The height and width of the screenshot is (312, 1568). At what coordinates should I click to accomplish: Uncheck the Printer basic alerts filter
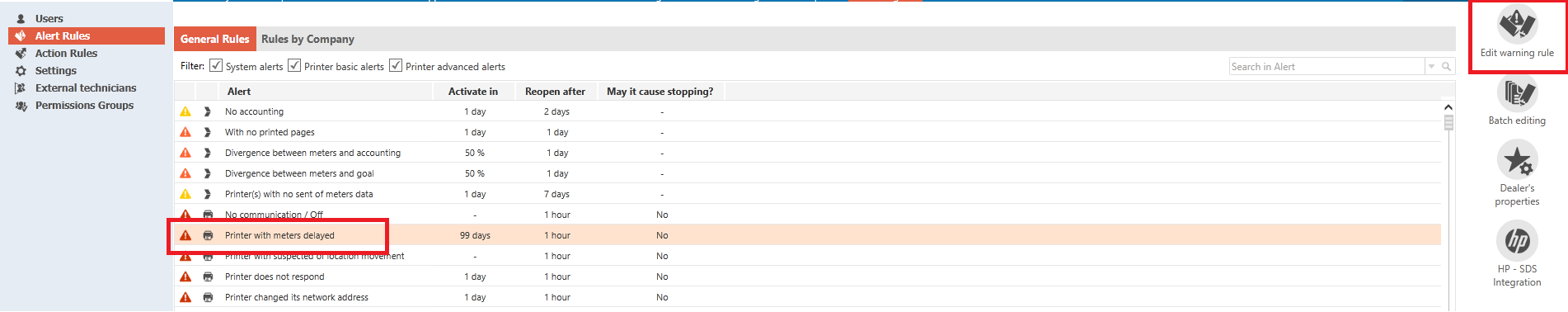coord(294,65)
